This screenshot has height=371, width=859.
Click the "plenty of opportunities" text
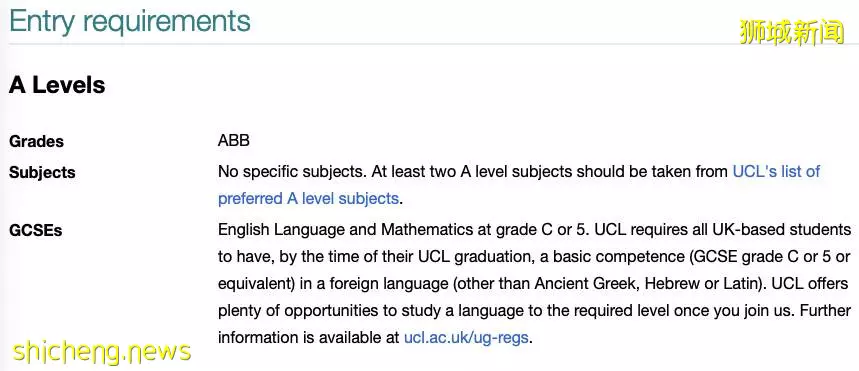(x=304, y=310)
